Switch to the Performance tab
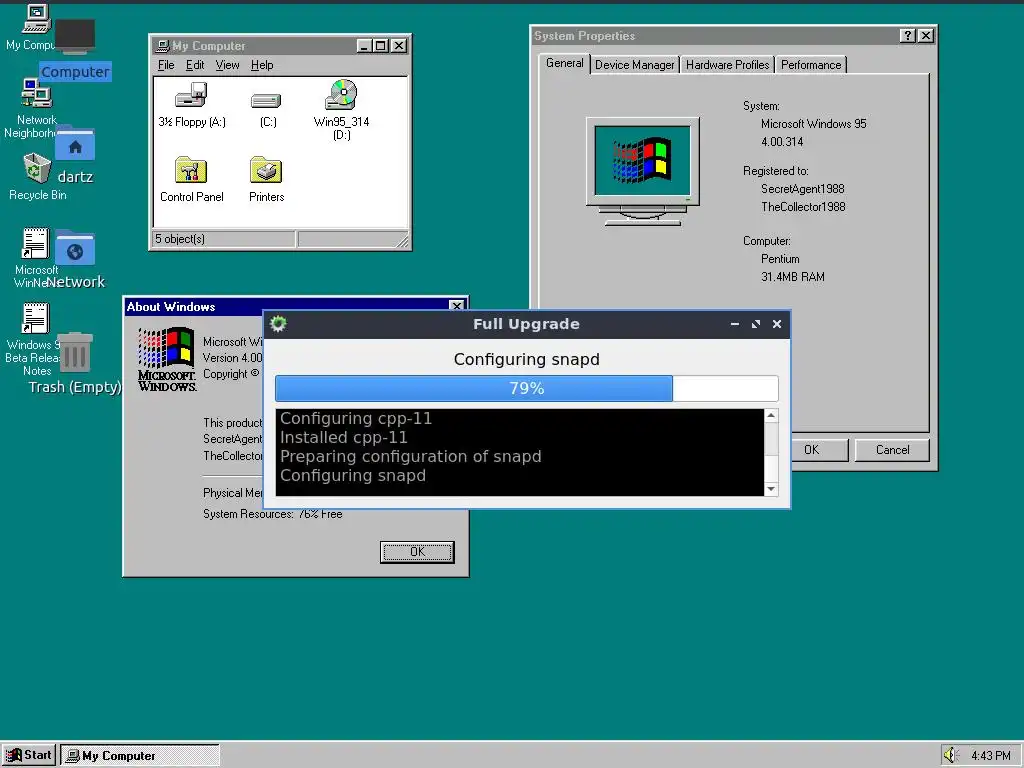The width and height of the screenshot is (1024, 768). point(810,65)
